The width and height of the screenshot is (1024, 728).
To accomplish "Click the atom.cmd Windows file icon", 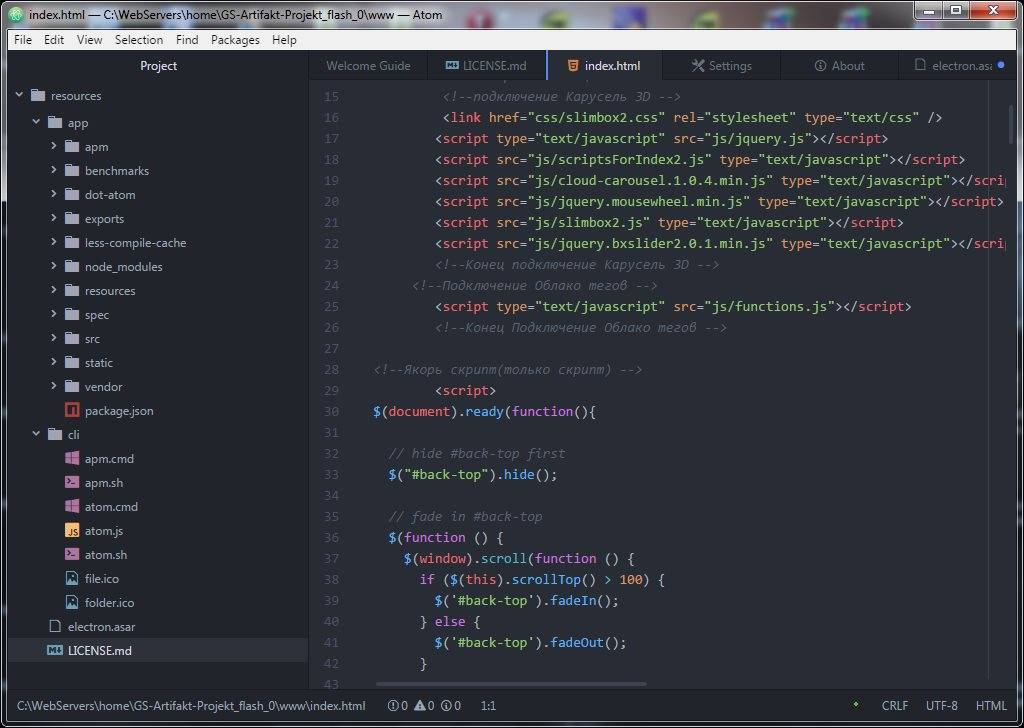I will point(72,506).
